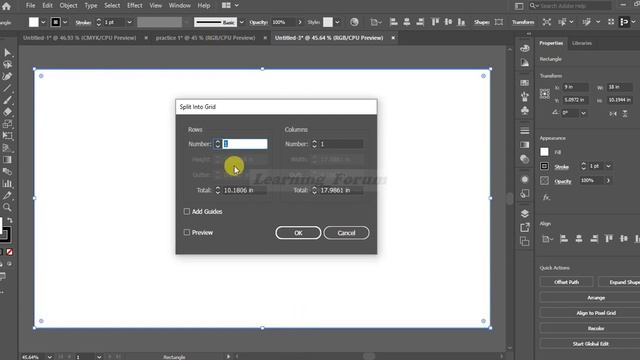Open brush definition Basic dropdown
640x360 pixels.
[242, 22]
